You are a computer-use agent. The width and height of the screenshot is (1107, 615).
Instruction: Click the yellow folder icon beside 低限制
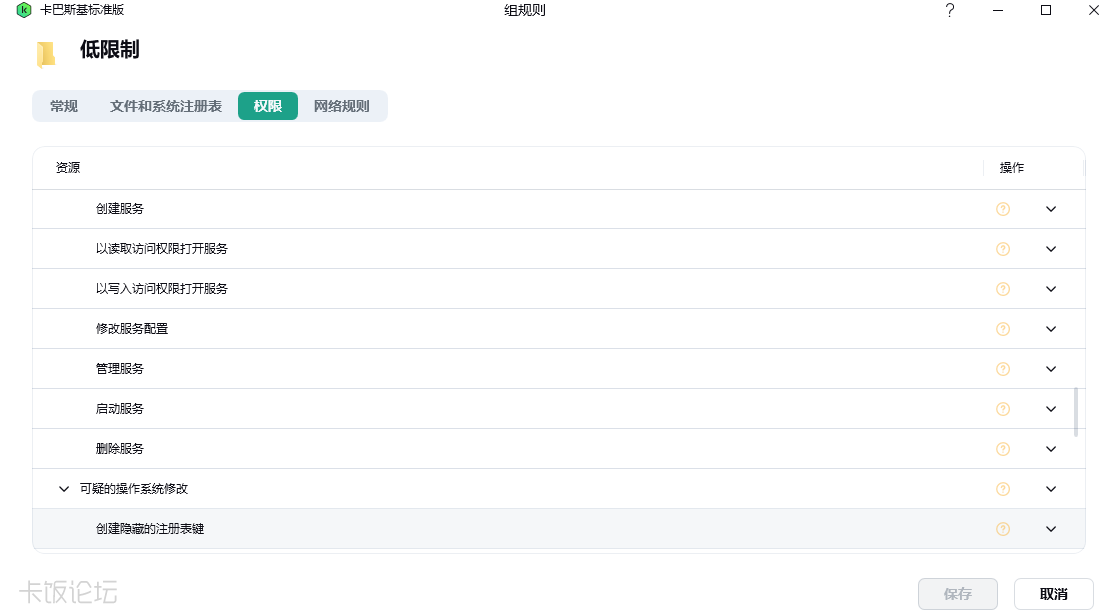[46, 54]
